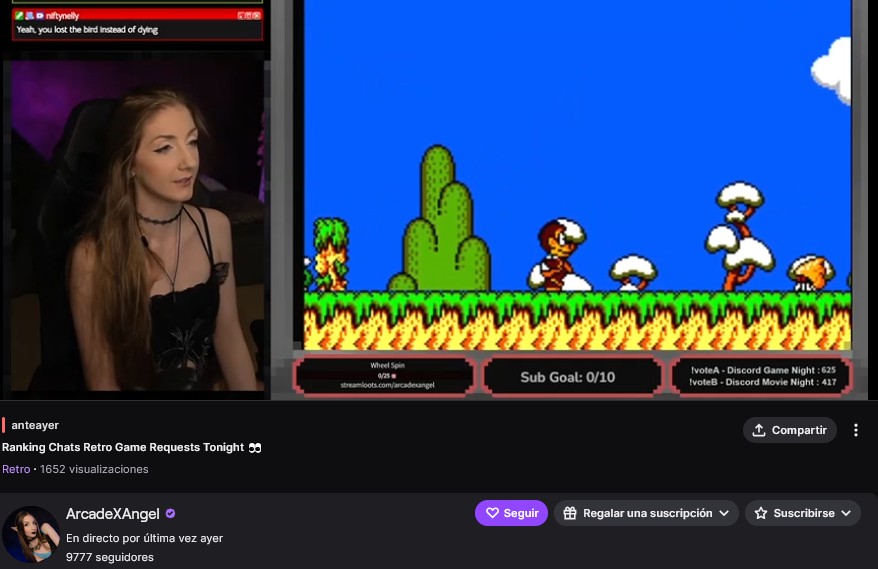Click the Compartir share button

point(790,430)
